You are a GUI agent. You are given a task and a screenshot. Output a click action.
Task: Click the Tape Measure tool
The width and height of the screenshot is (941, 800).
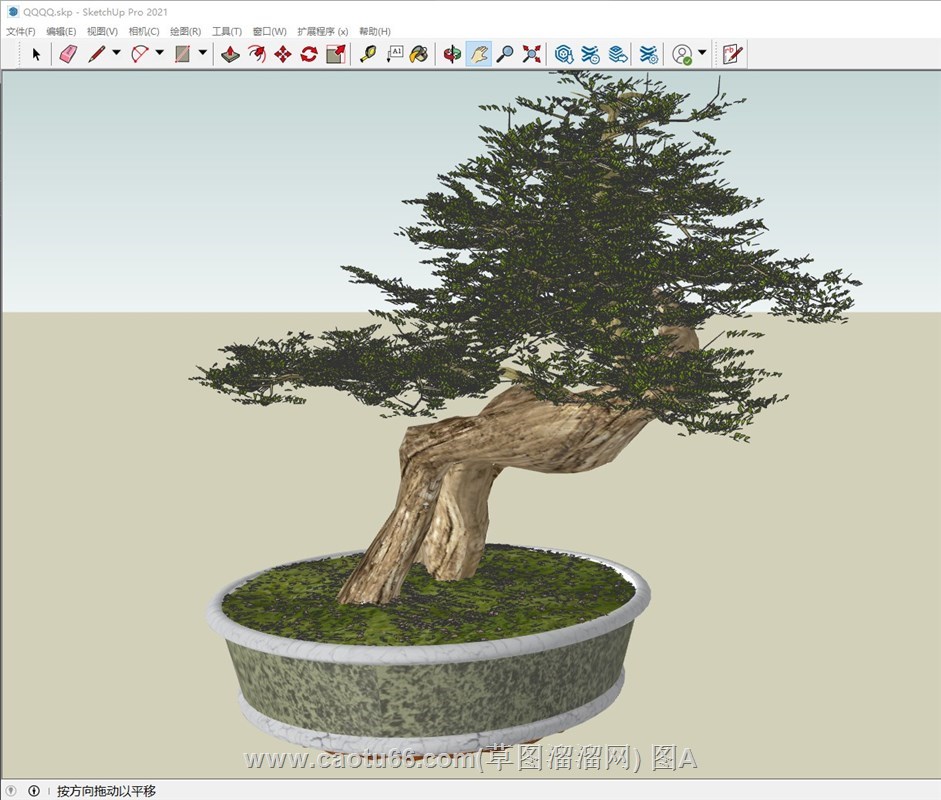tap(368, 54)
